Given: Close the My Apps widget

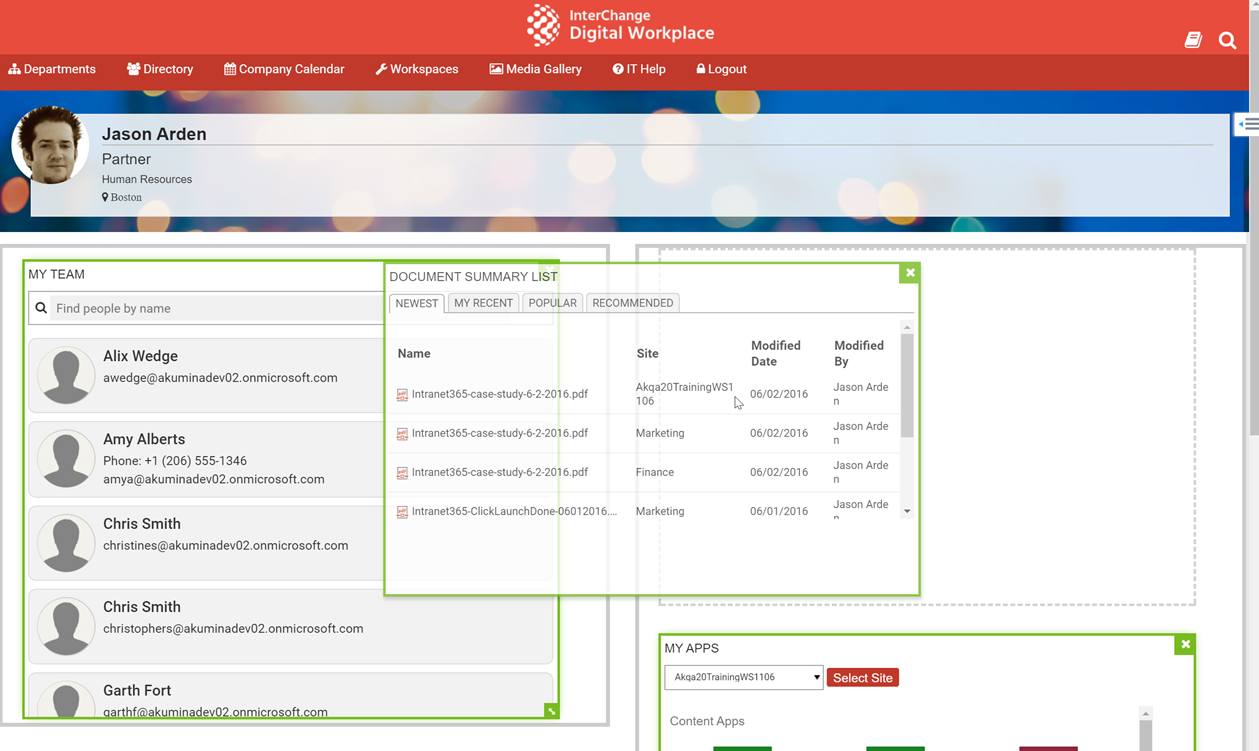Looking at the screenshot, I should 1185,644.
